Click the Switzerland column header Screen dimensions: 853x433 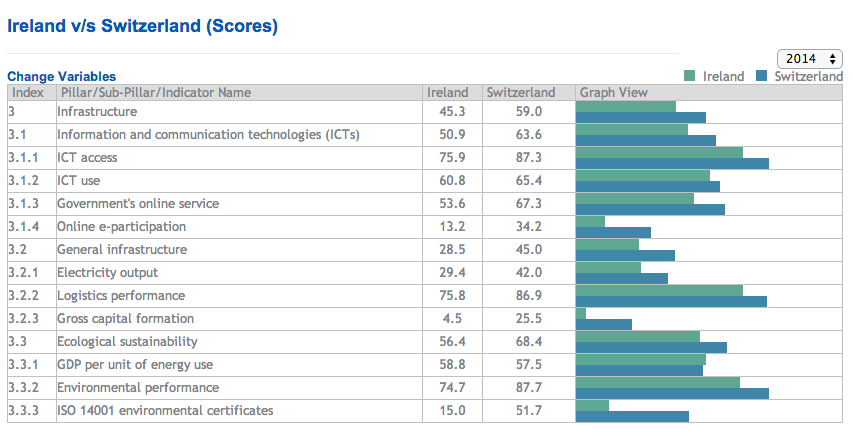coord(520,93)
